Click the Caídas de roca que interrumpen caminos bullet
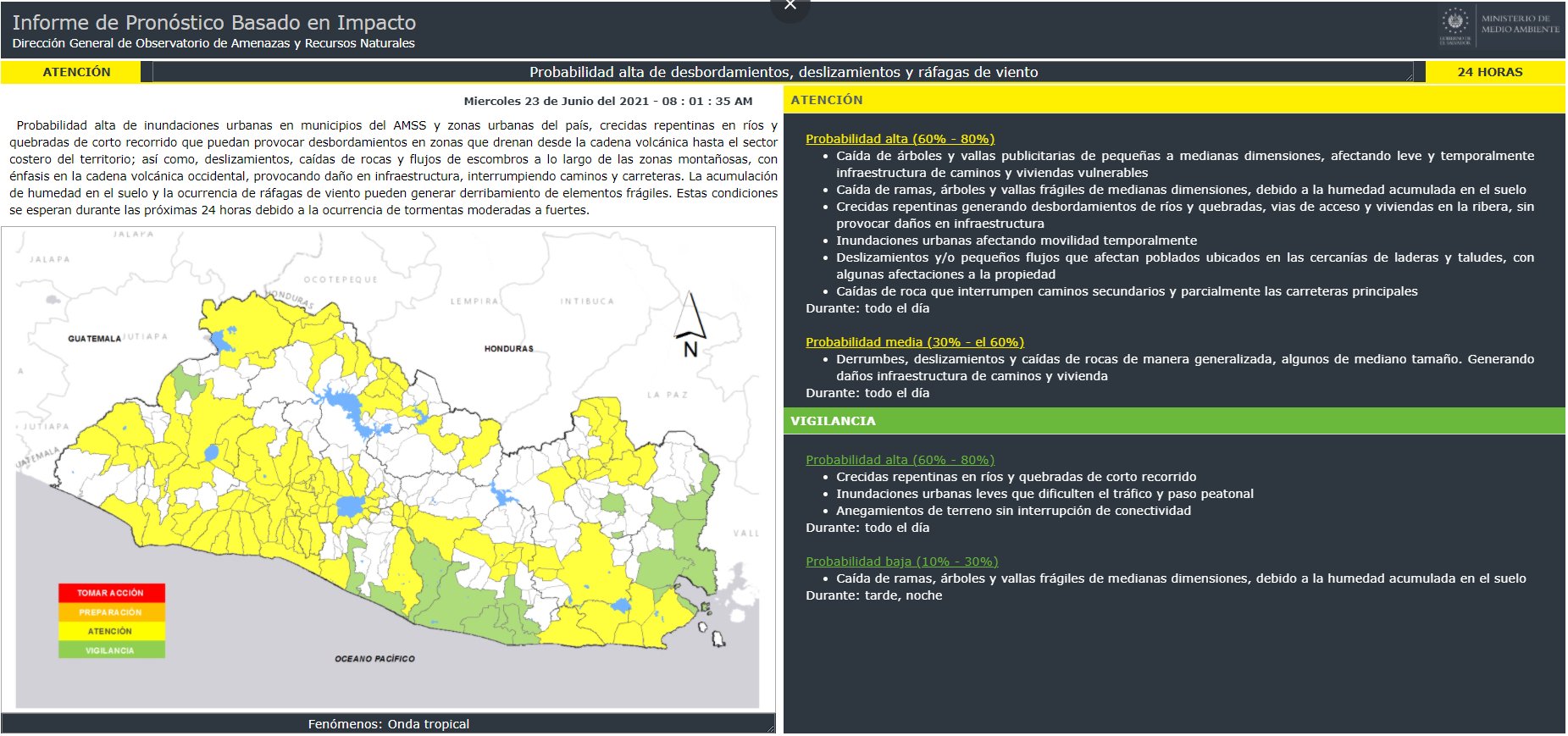This screenshot has height=736, width=1568. (x=1127, y=291)
